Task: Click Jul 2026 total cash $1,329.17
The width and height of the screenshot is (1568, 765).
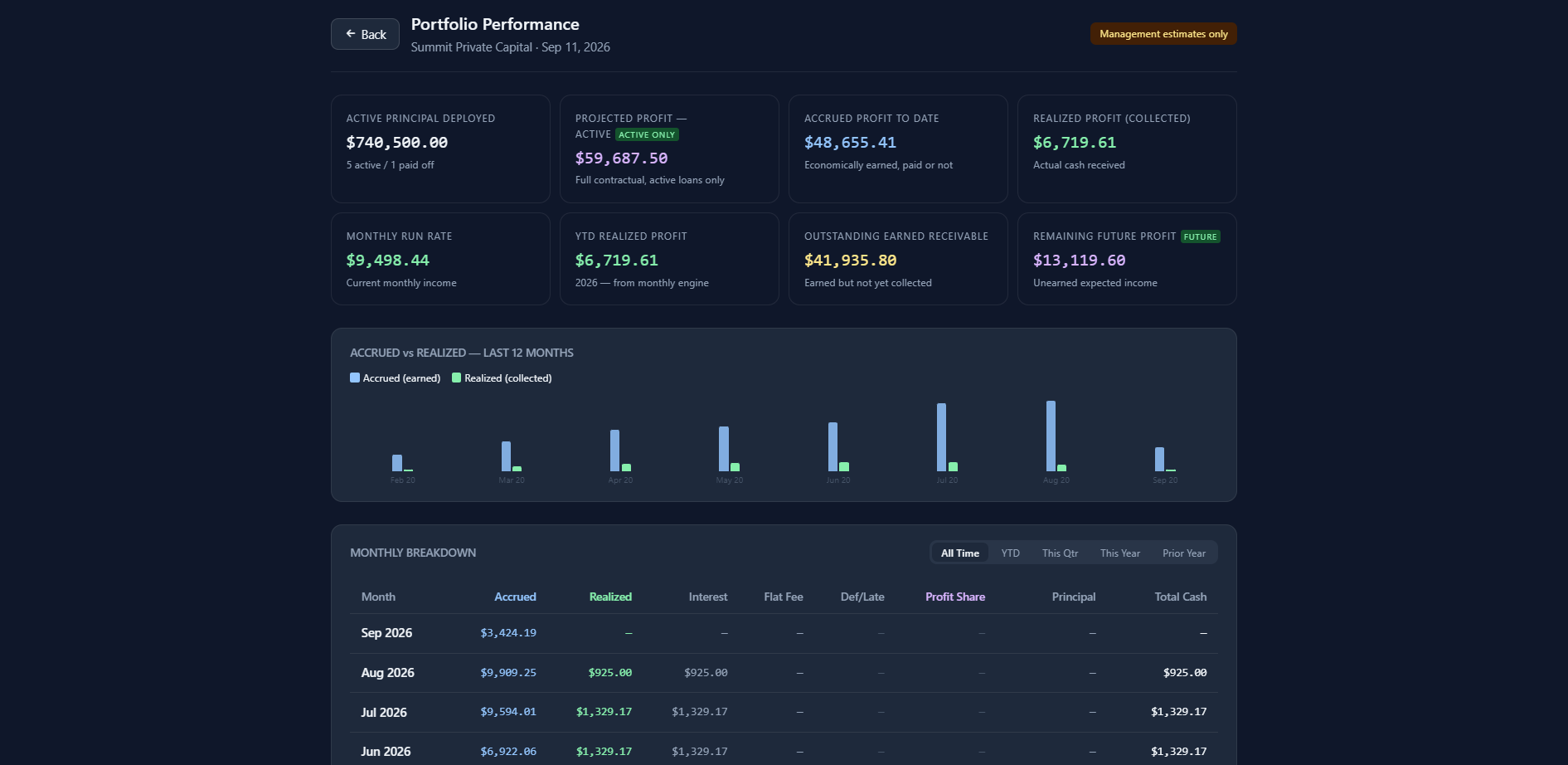Action: 1178,712
